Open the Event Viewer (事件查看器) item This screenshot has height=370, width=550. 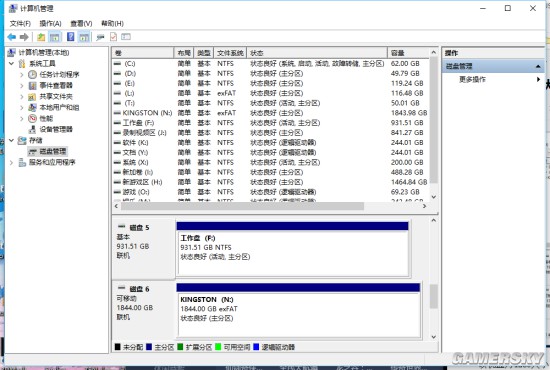pyautogui.click(x=56, y=85)
